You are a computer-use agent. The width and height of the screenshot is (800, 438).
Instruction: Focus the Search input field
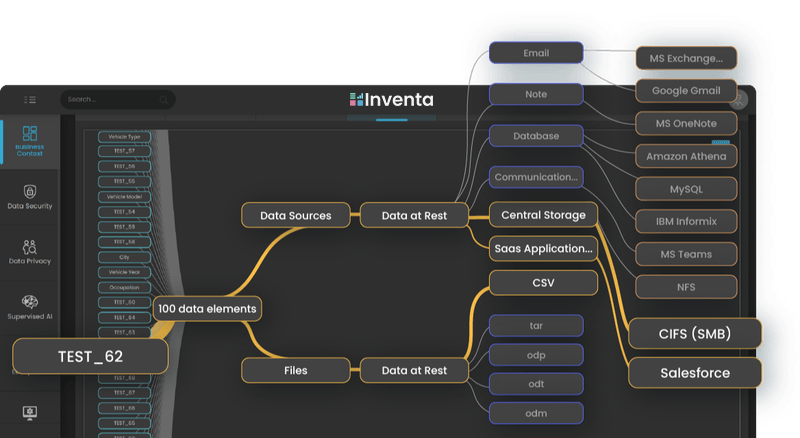click(118, 100)
